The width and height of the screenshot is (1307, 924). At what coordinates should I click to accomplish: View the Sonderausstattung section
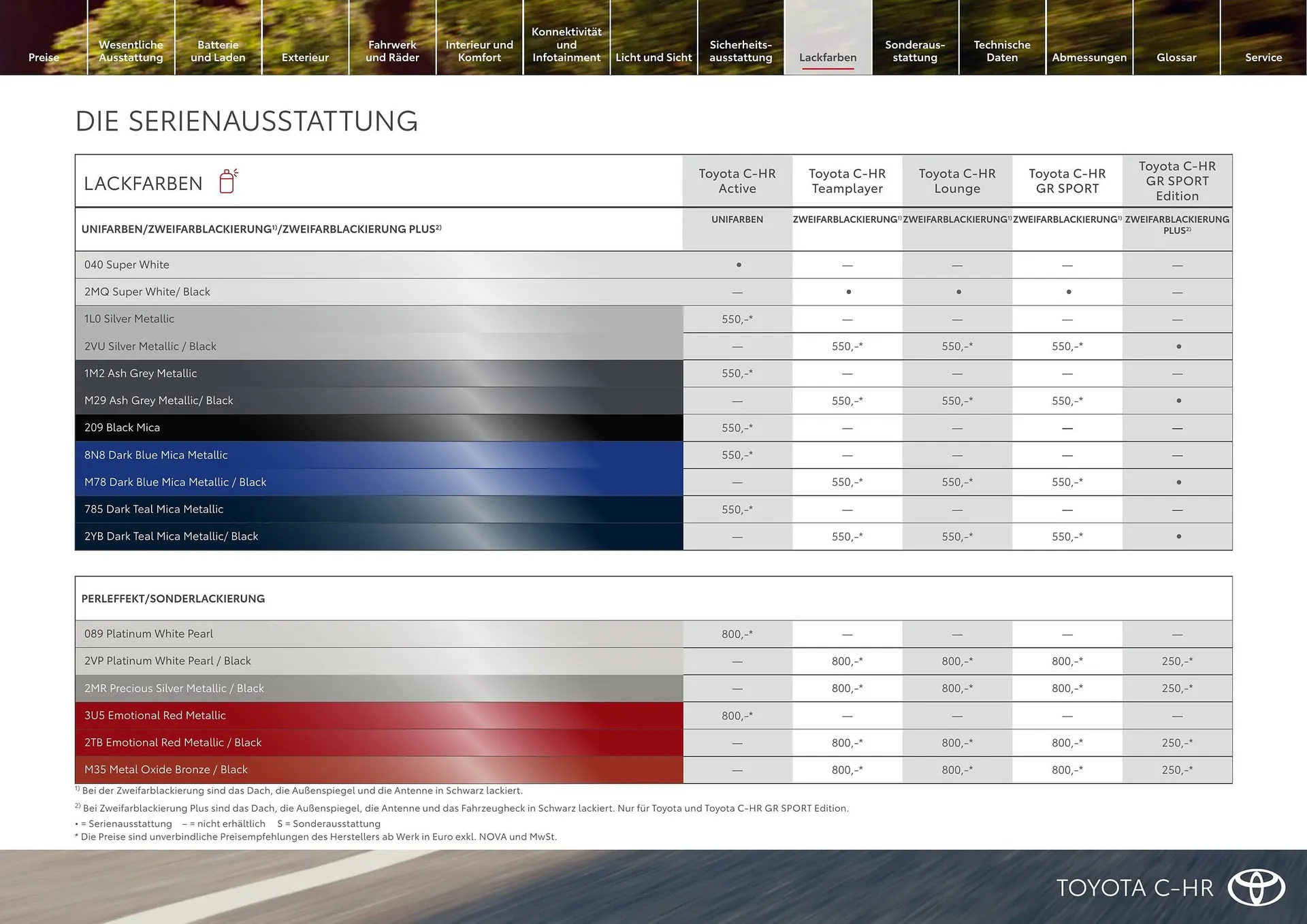915,51
